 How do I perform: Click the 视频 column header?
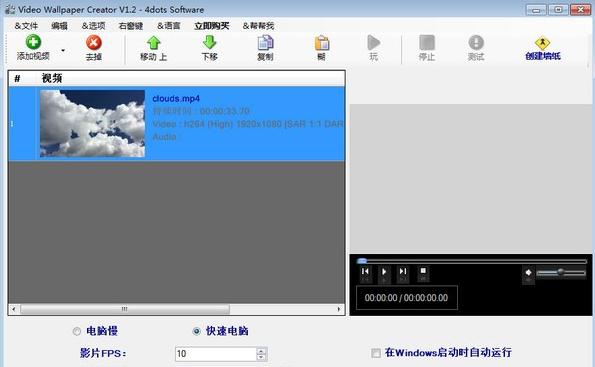pos(52,78)
